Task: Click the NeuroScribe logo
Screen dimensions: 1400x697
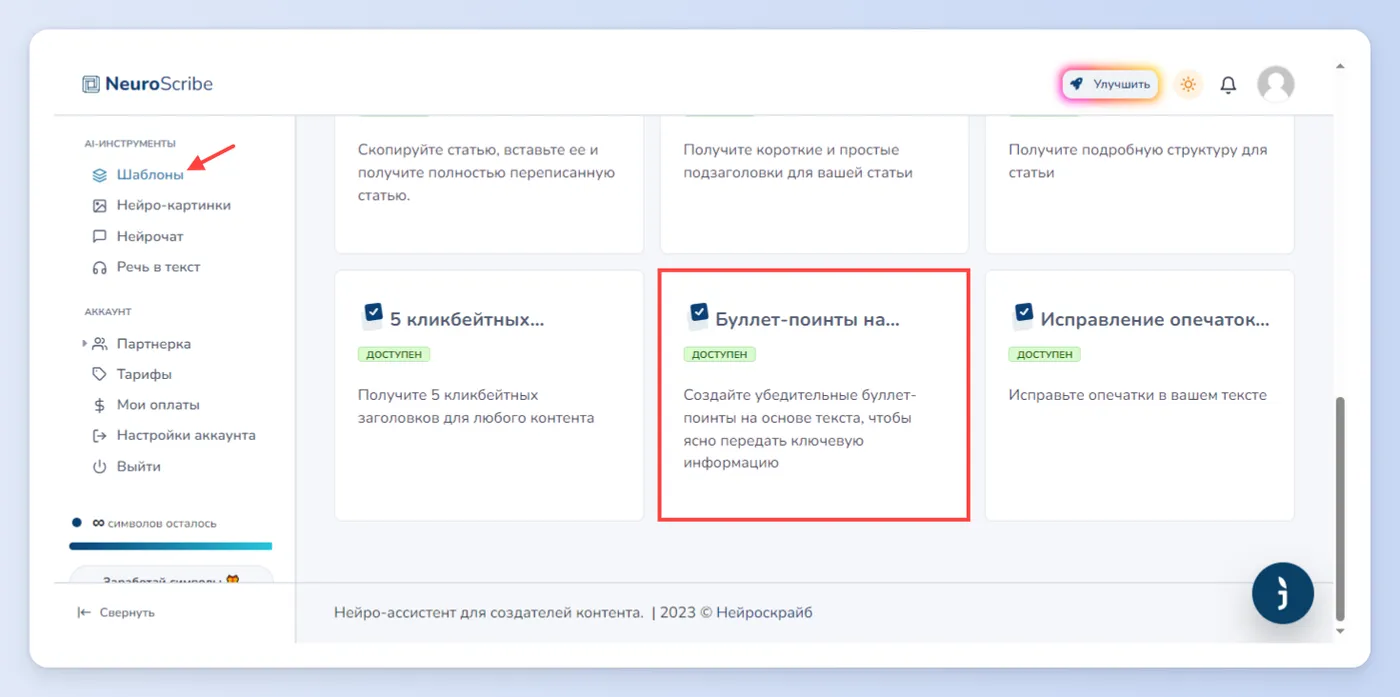Action: click(x=148, y=84)
